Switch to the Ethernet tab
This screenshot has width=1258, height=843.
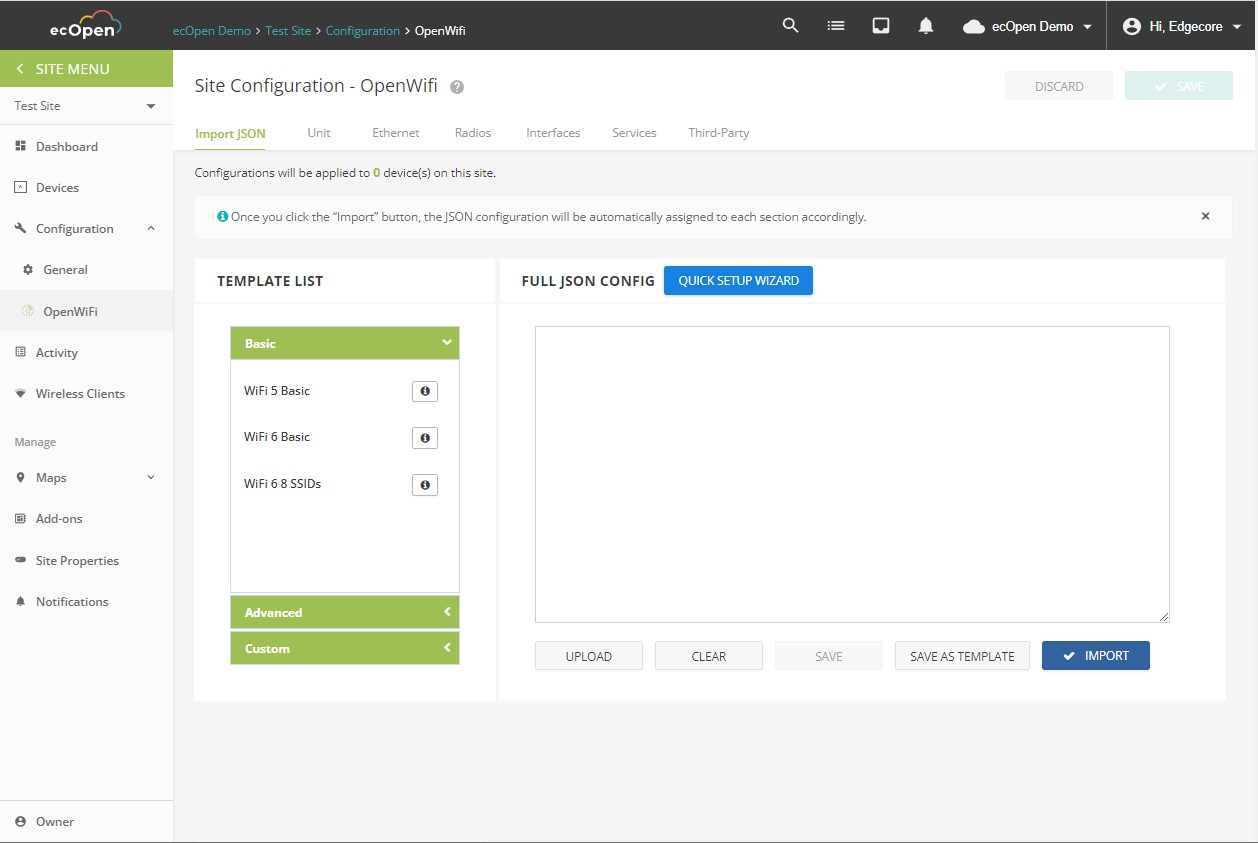(x=396, y=133)
